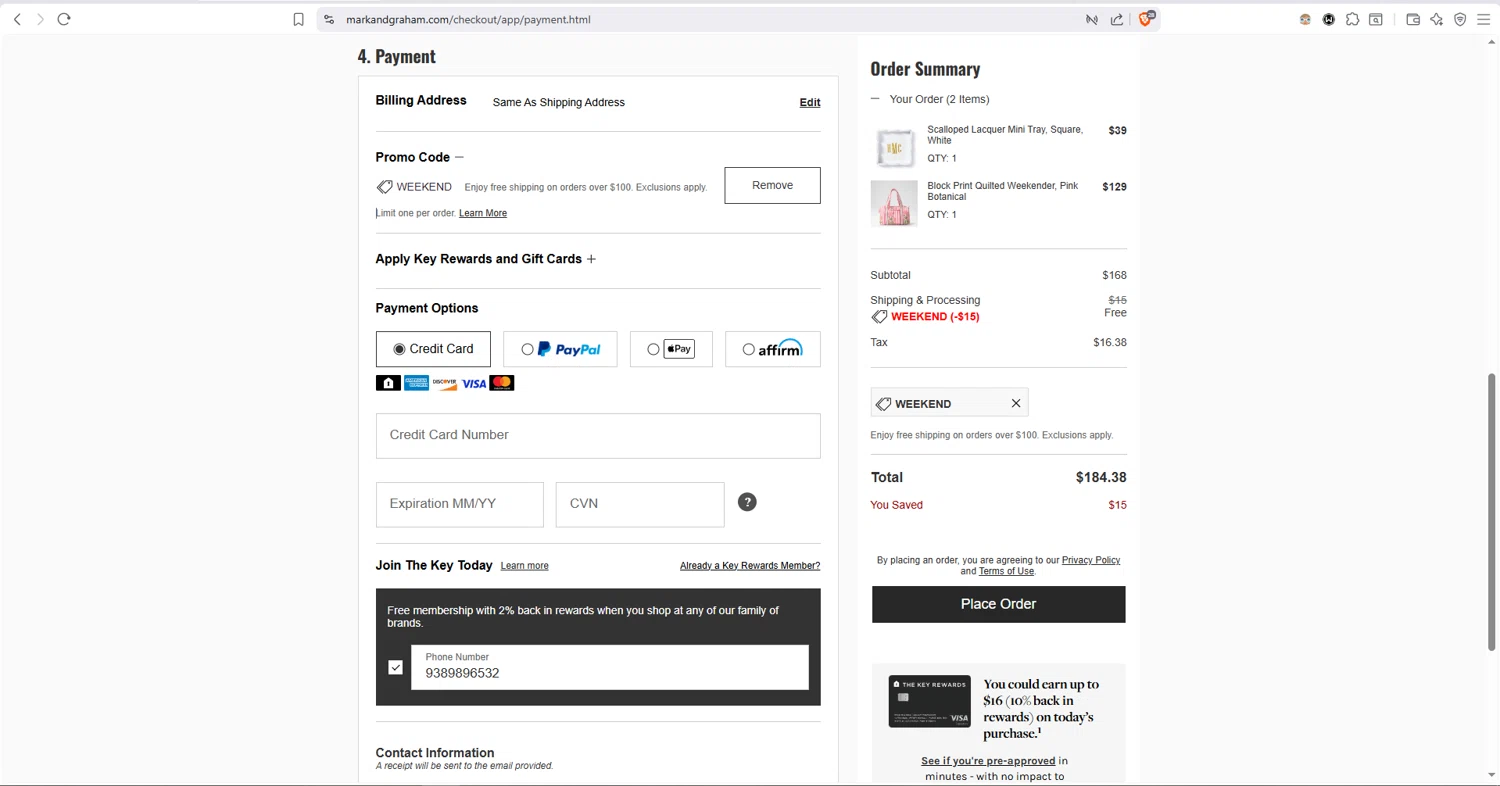Collapse the Promo Code section
This screenshot has height=786, width=1500.
pyautogui.click(x=459, y=157)
